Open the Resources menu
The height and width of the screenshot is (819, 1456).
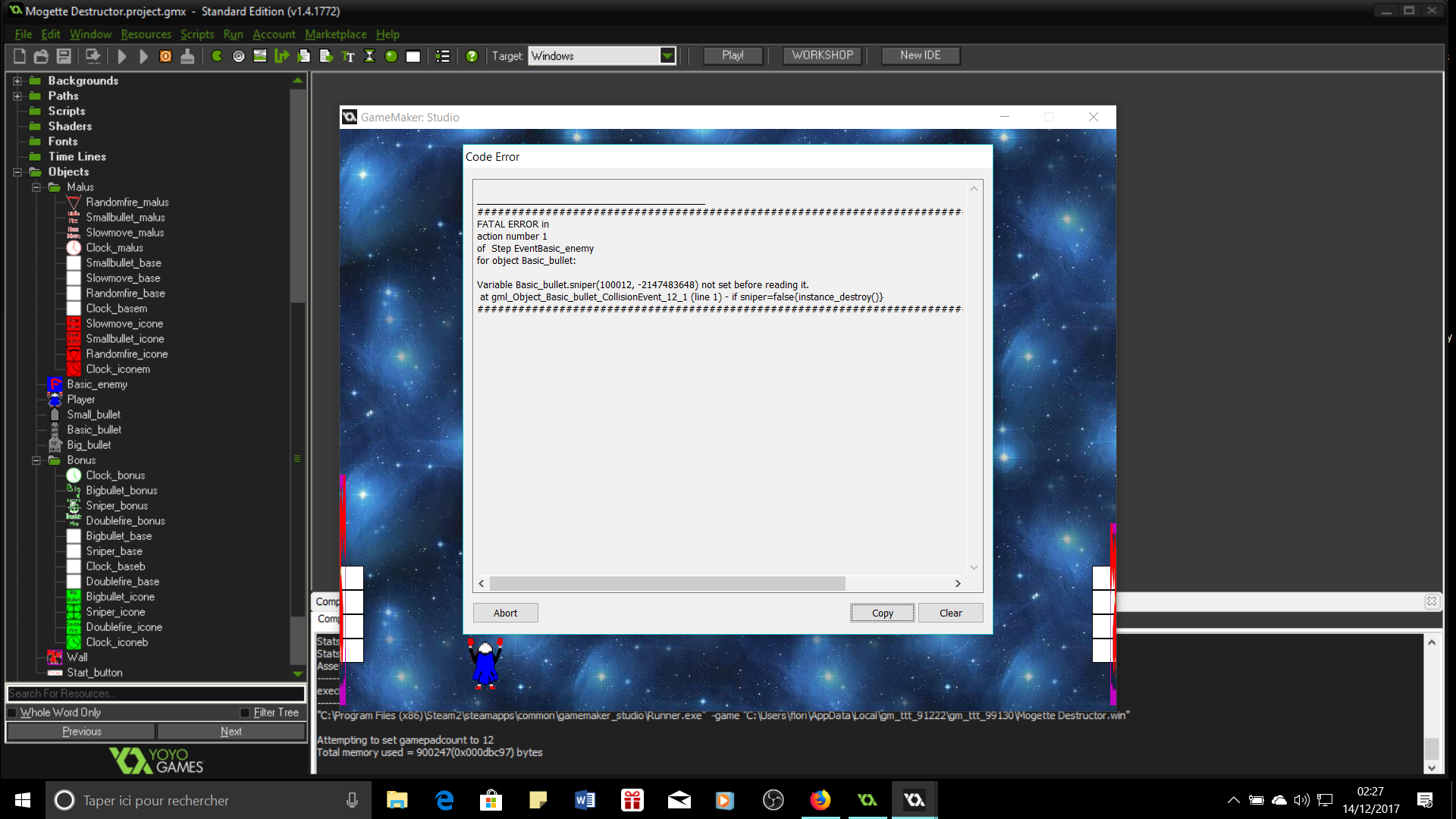[146, 34]
